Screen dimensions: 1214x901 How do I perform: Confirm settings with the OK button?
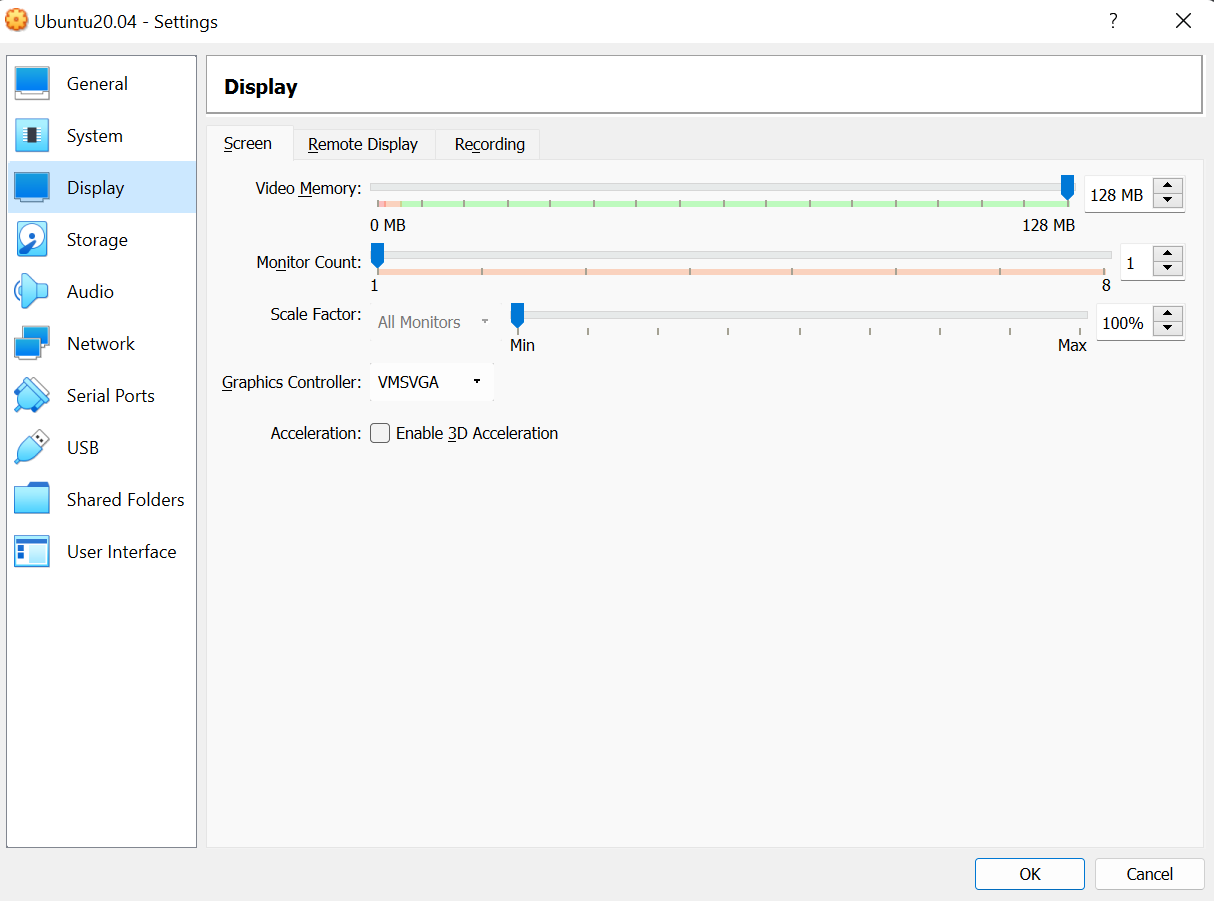(x=1030, y=874)
